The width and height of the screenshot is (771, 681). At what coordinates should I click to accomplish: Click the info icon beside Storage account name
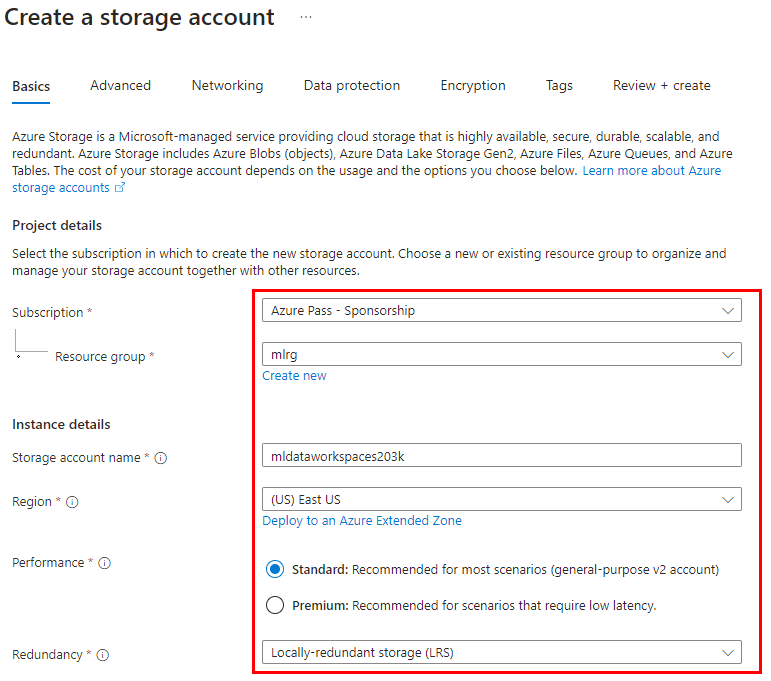click(x=161, y=458)
